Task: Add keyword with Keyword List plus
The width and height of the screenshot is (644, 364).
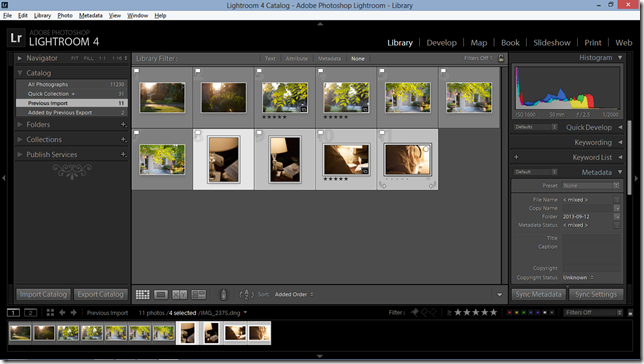Action: coord(516,157)
